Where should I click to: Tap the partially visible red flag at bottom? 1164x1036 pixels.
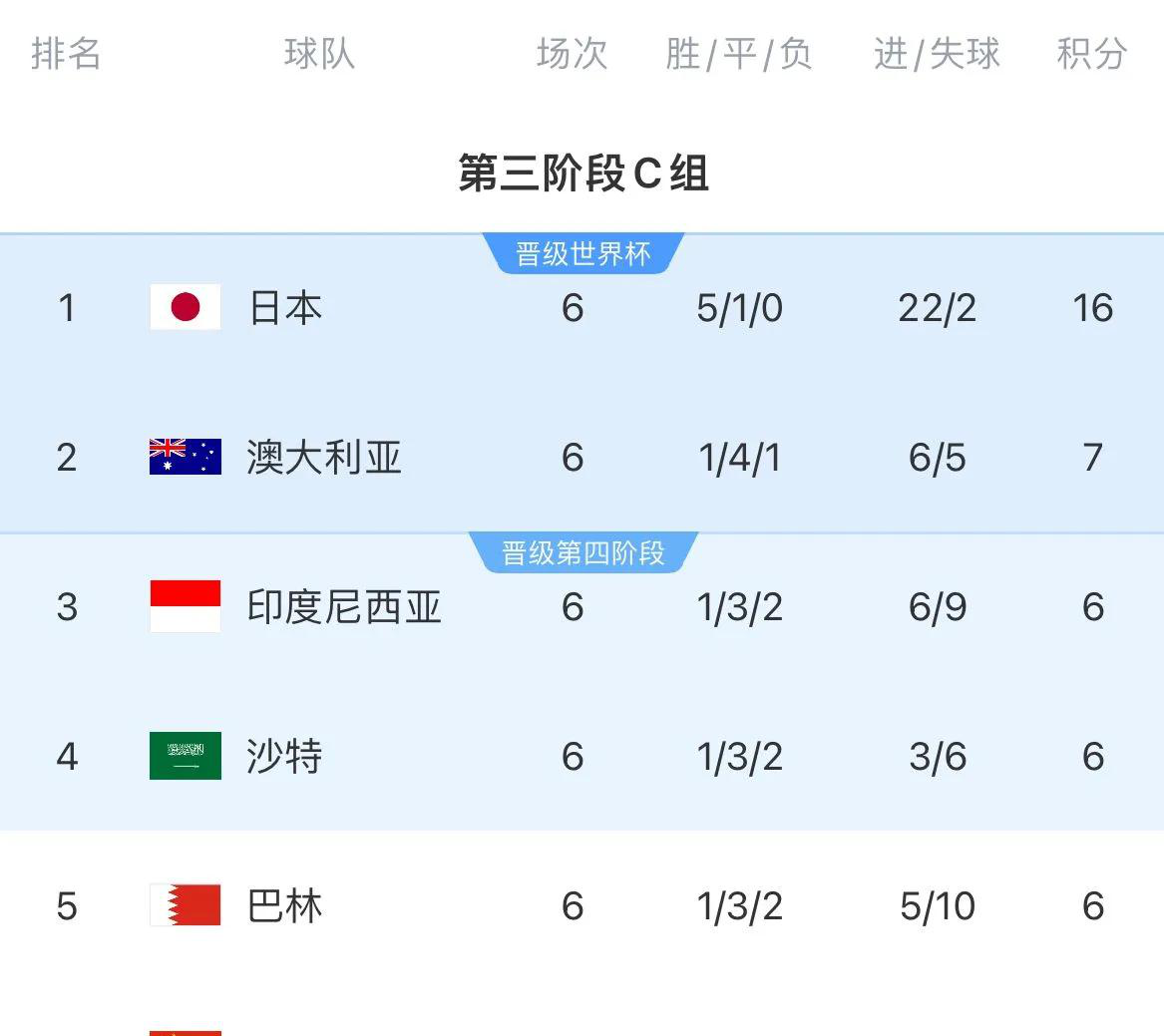click(x=185, y=1032)
